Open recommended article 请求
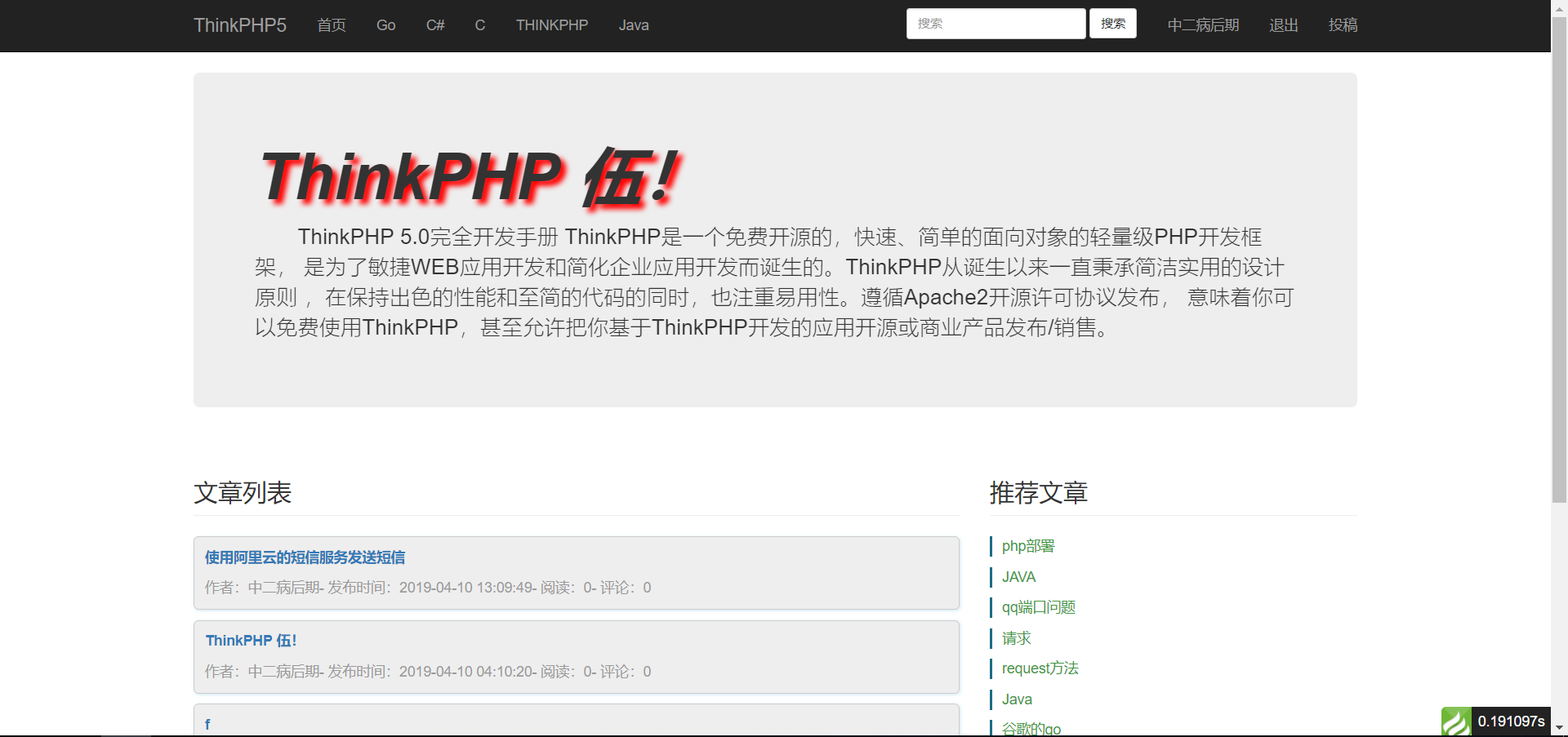The height and width of the screenshot is (737, 1568). click(1016, 638)
